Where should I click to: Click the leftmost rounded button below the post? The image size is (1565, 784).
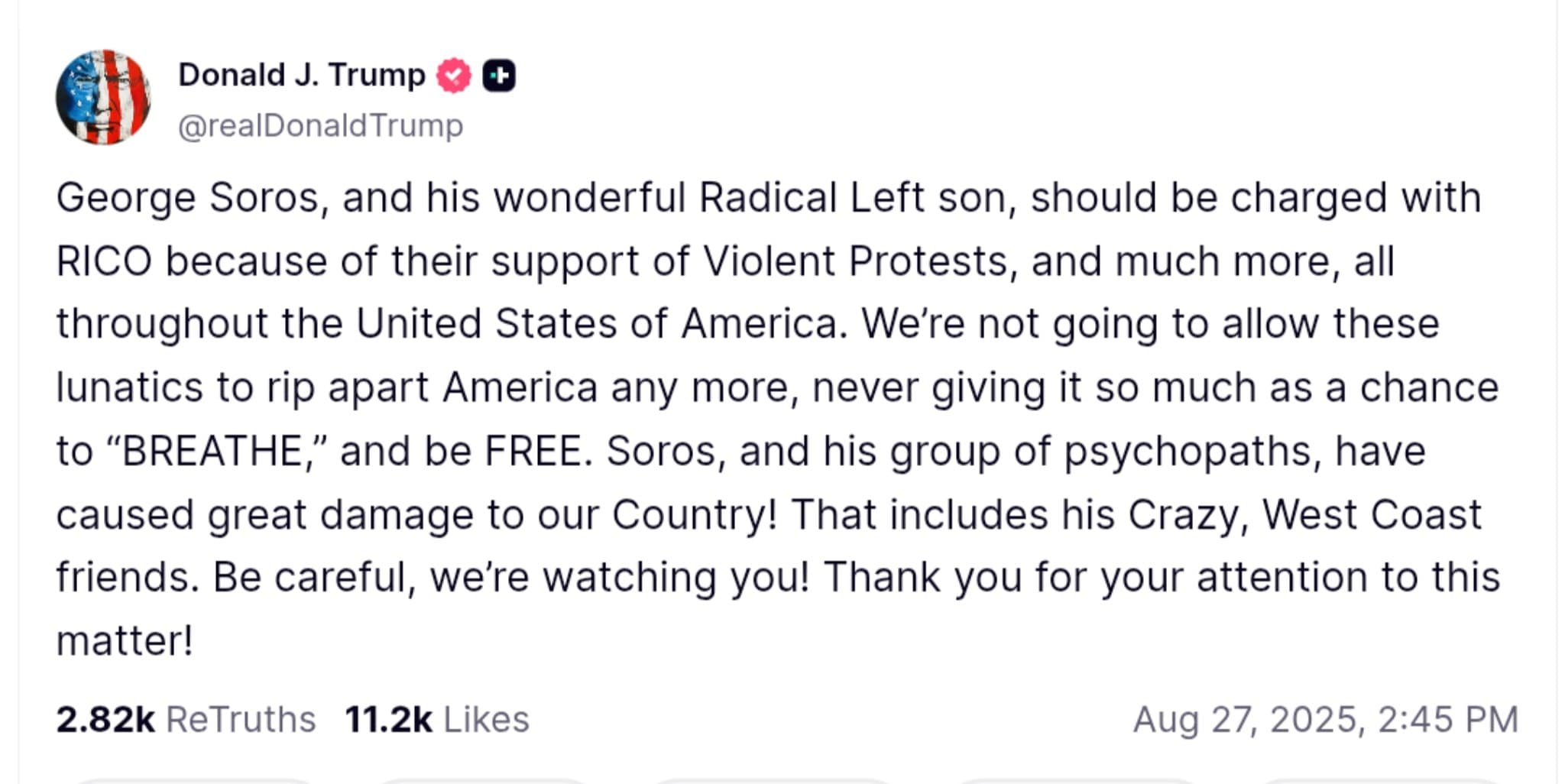(195, 778)
